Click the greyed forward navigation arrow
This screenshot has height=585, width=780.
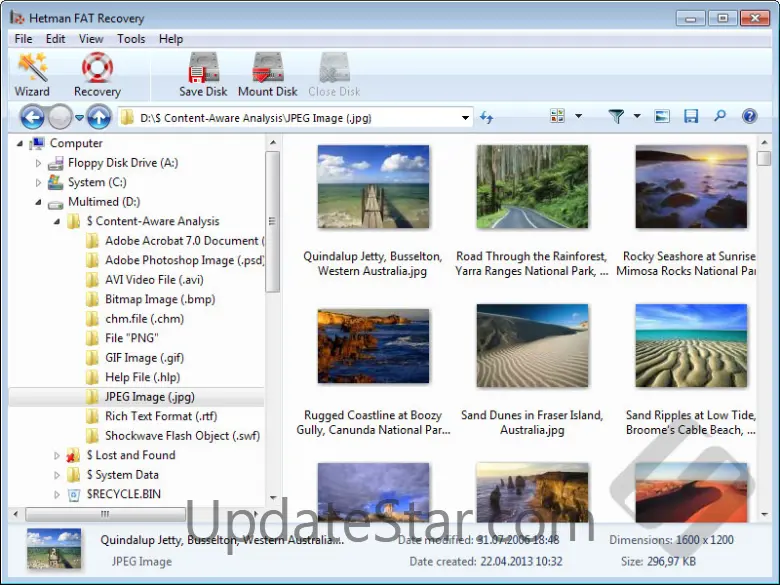pyautogui.click(x=60, y=118)
